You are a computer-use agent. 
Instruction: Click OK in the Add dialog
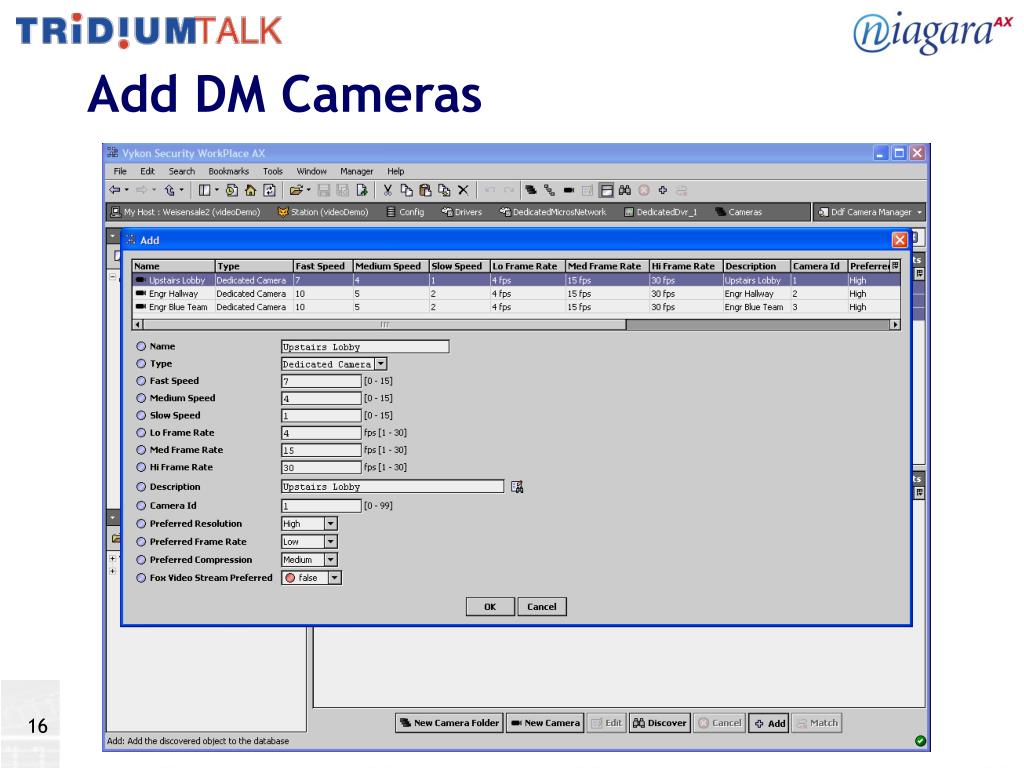pyautogui.click(x=490, y=607)
